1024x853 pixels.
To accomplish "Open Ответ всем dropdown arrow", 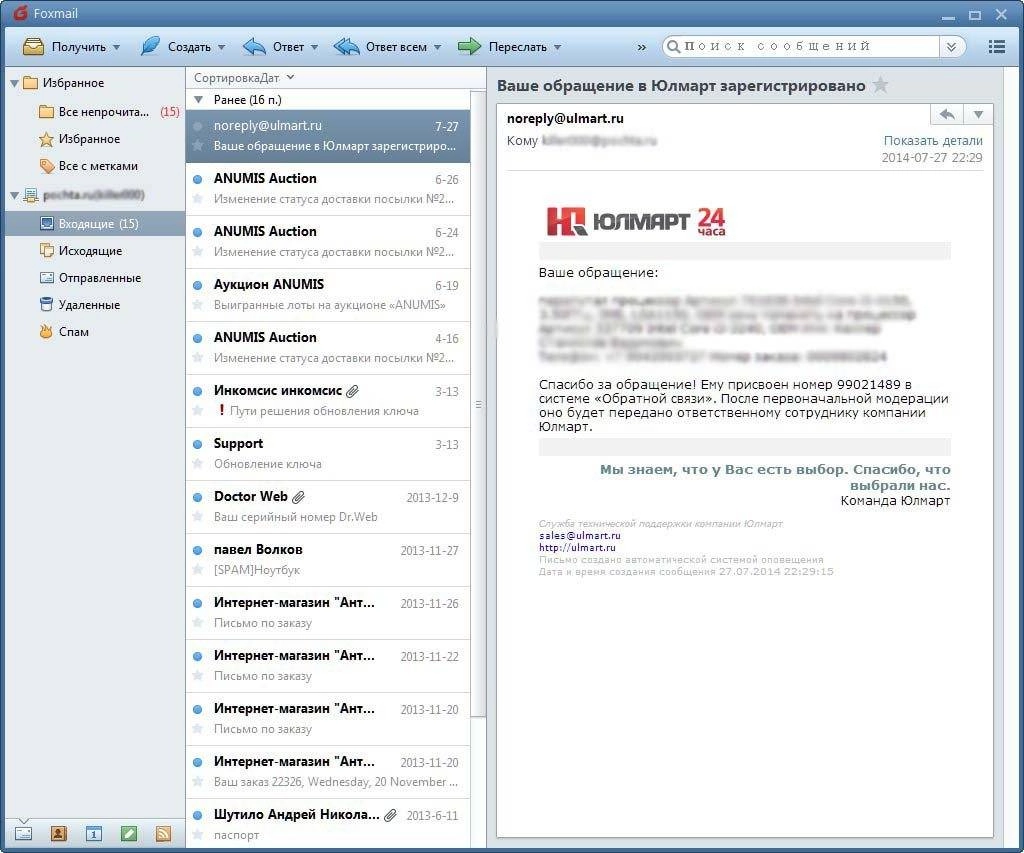I will coord(438,47).
